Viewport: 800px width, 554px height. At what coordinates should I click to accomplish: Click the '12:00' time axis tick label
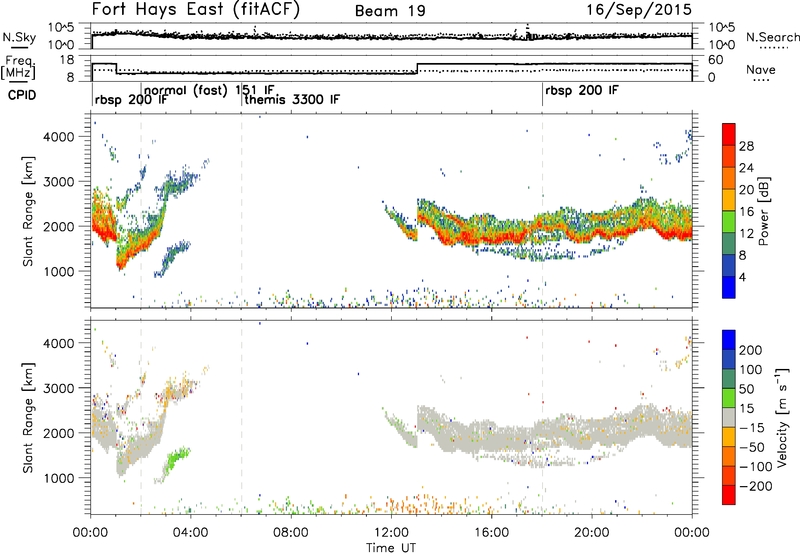tap(391, 532)
